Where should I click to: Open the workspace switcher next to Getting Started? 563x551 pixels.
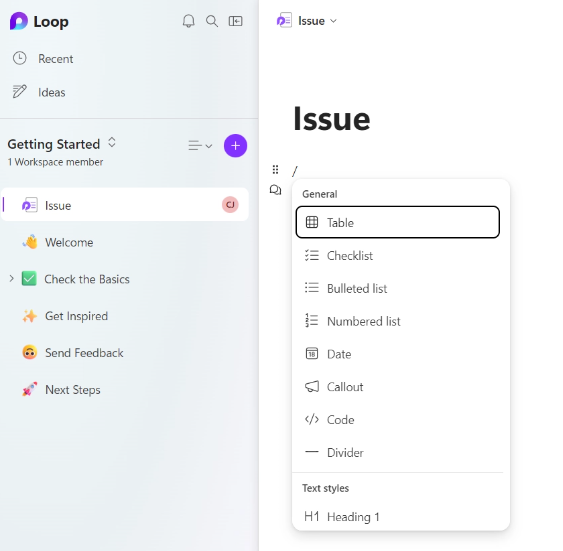coord(112,142)
